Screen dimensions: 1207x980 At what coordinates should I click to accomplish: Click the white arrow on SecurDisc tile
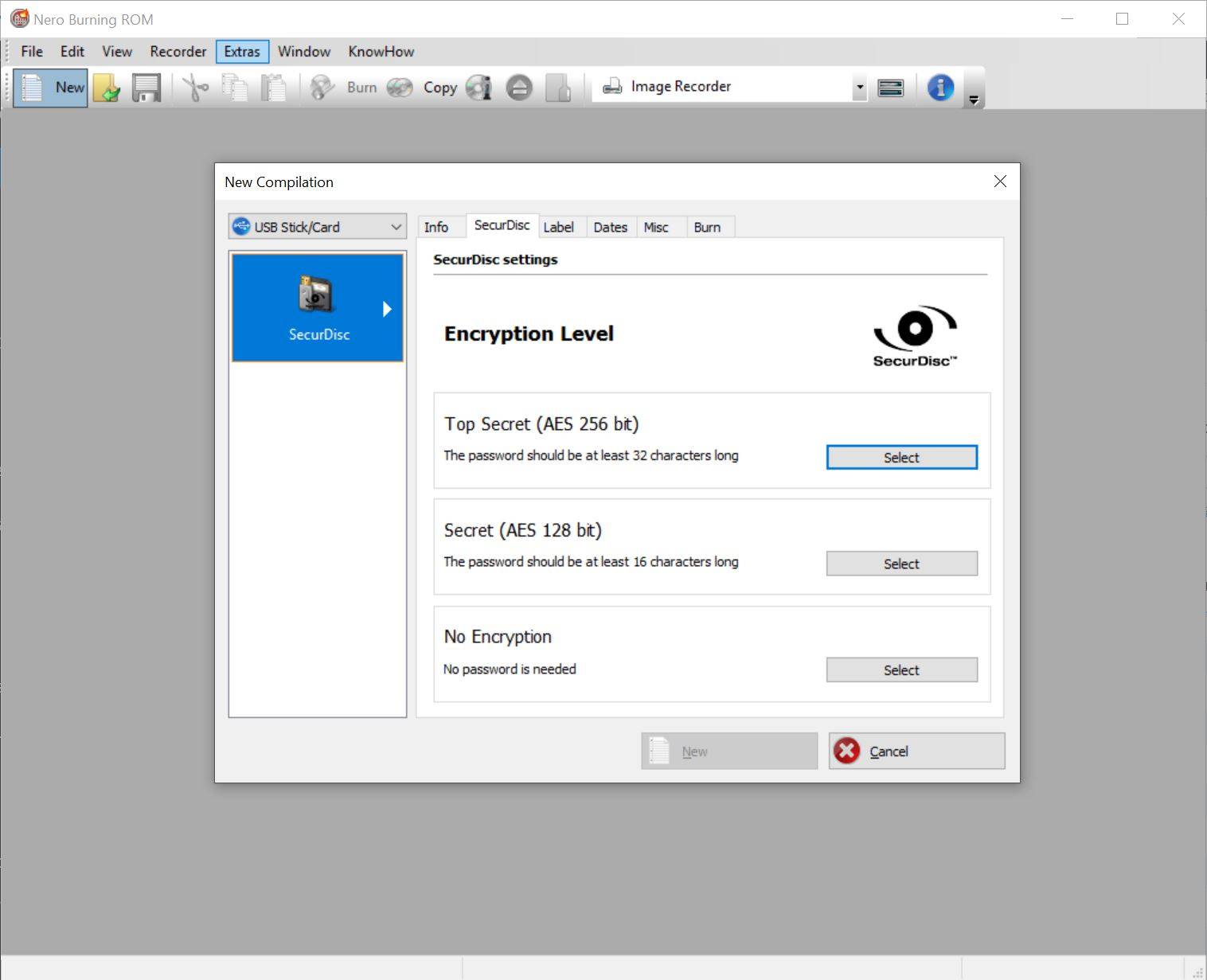(387, 309)
